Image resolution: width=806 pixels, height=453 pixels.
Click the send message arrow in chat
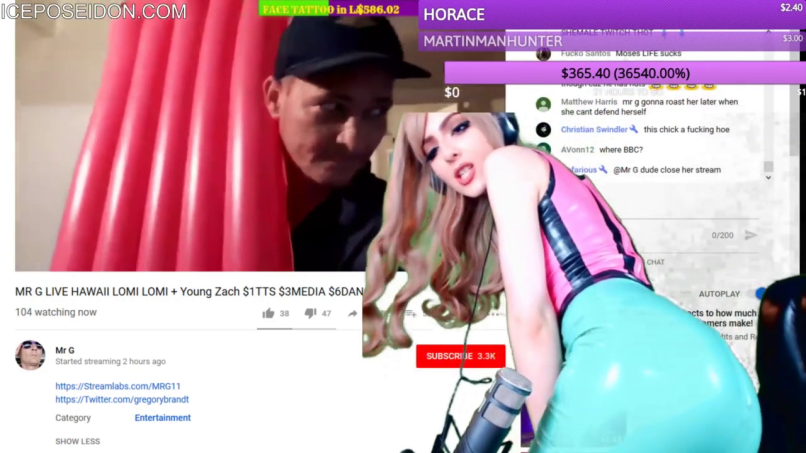pos(750,235)
